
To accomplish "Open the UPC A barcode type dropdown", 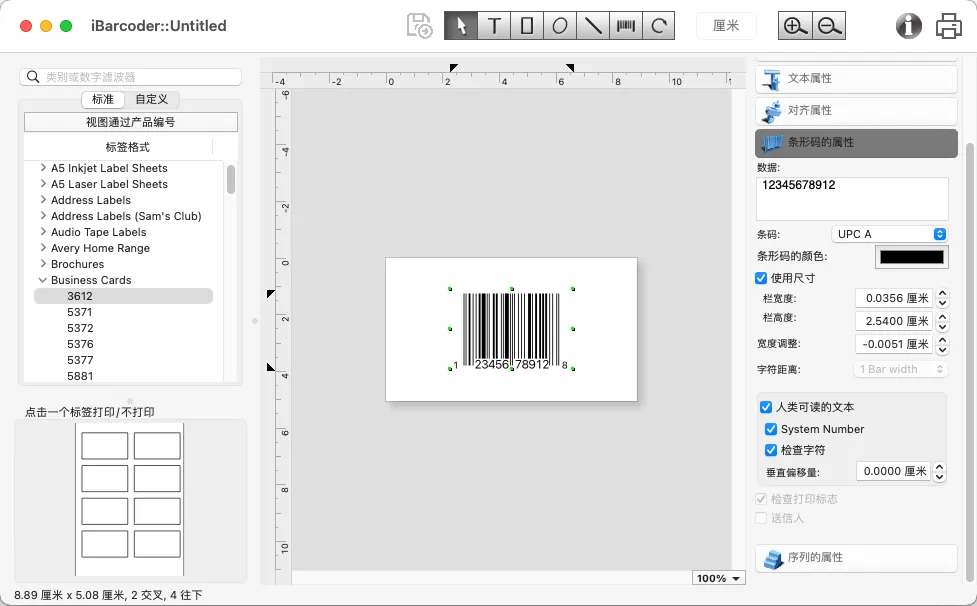I will 890,234.
